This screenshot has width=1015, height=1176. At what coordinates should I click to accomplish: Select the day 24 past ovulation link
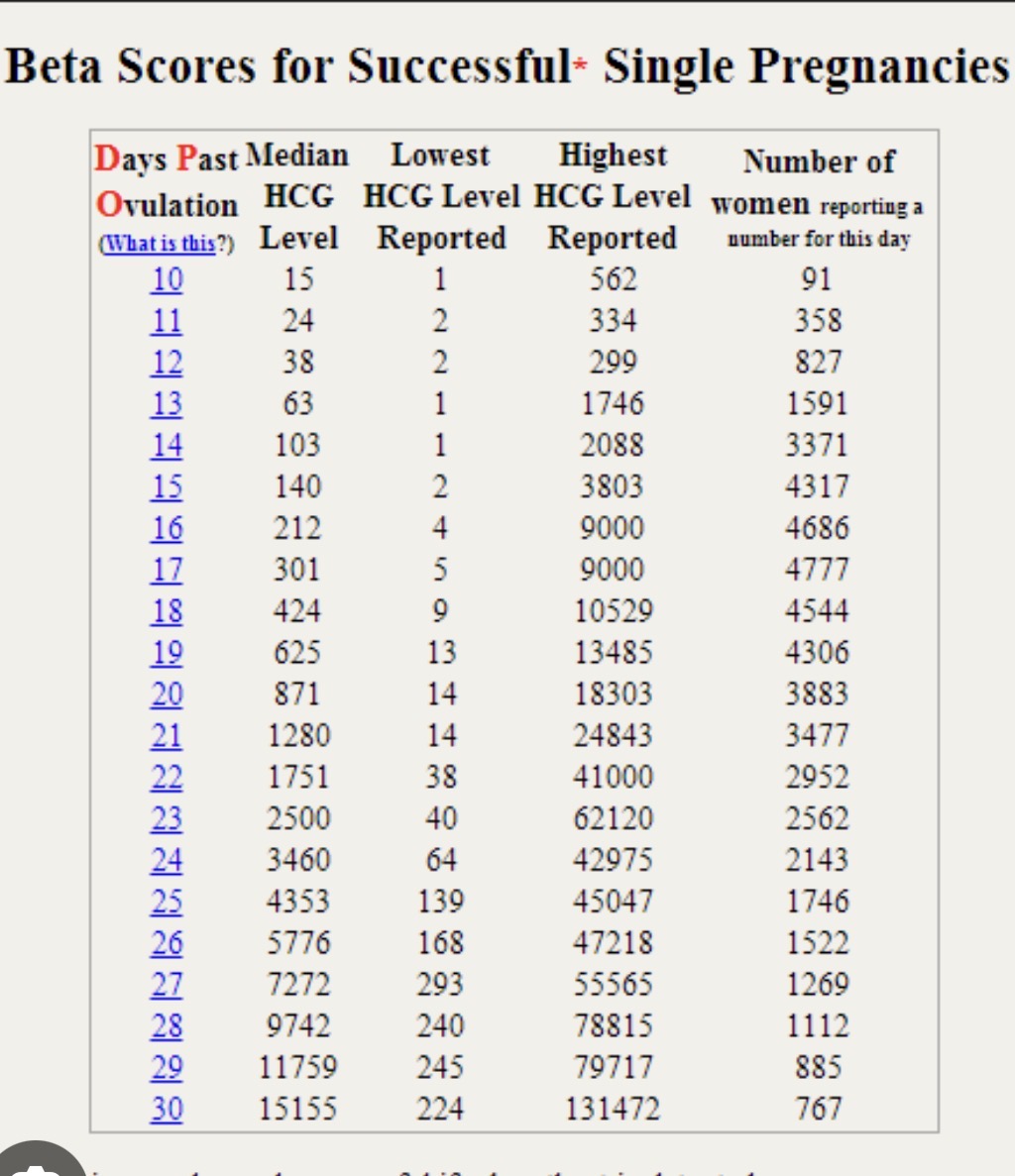coord(167,861)
